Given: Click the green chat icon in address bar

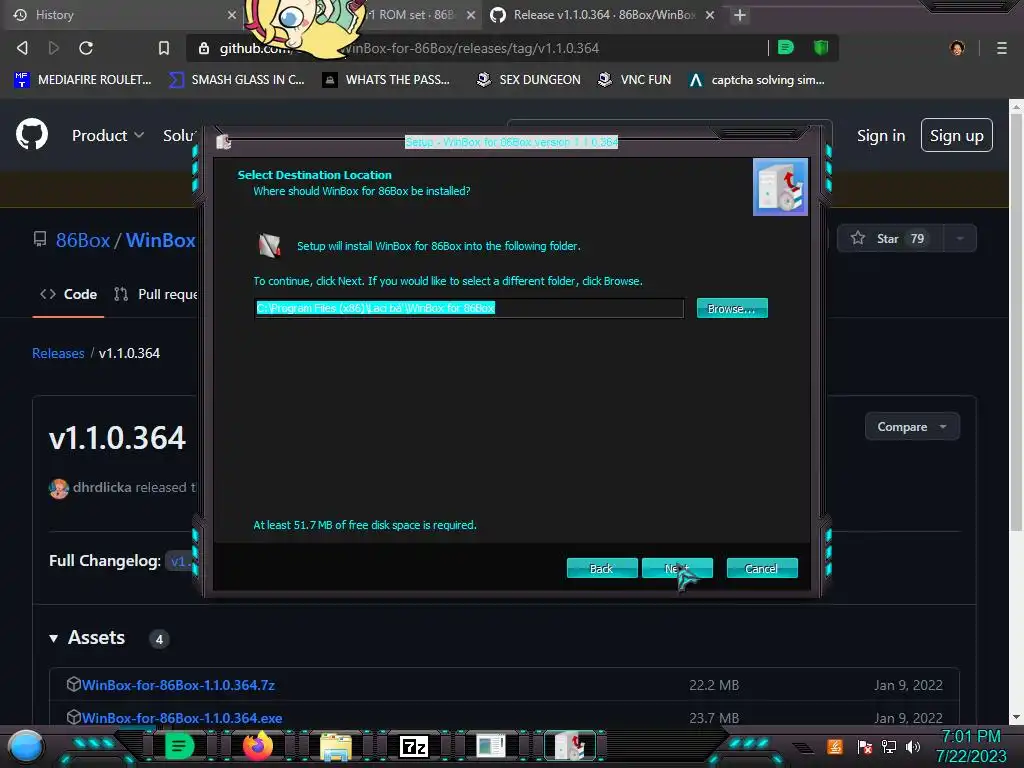Looking at the screenshot, I should click(786, 47).
